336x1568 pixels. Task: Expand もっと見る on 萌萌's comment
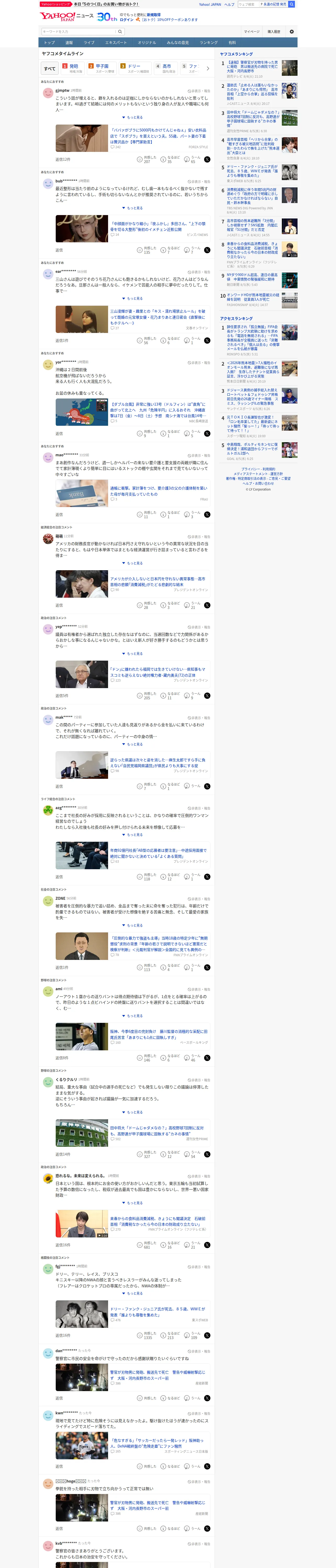[133, 563]
